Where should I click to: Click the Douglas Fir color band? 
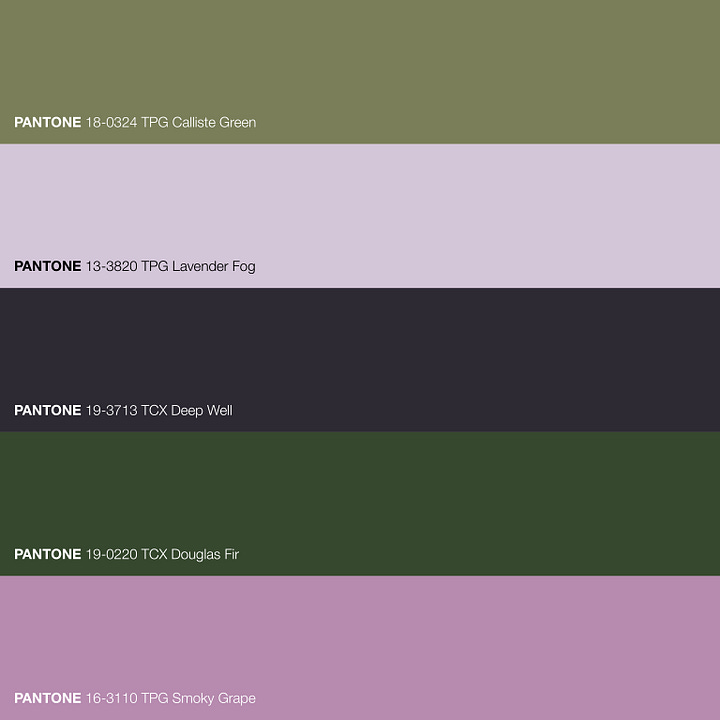[x=360, y=504]
